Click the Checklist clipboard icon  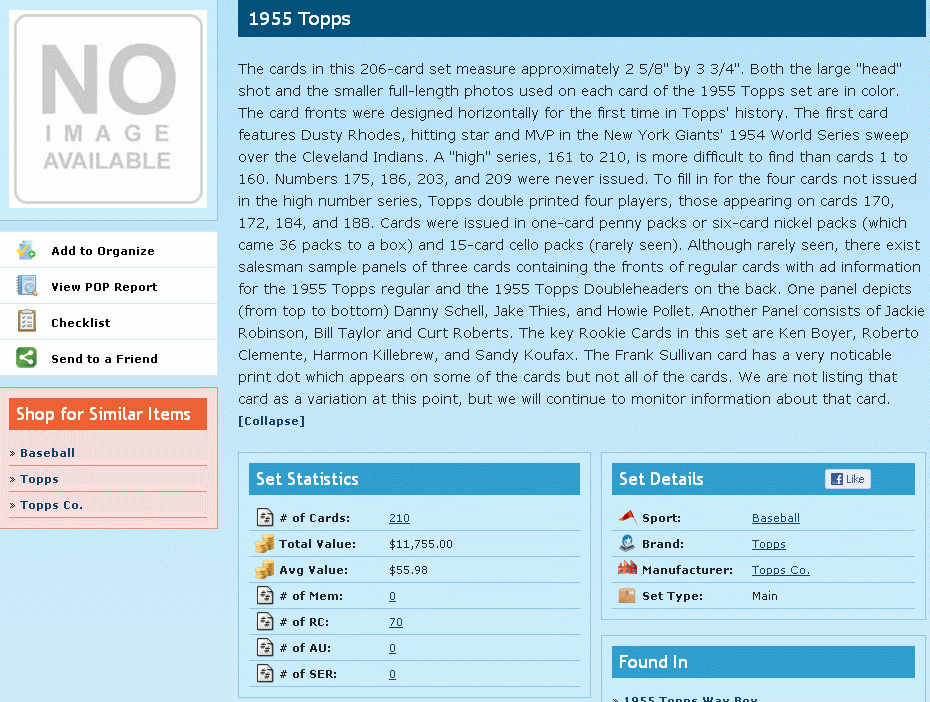(26, 321)
